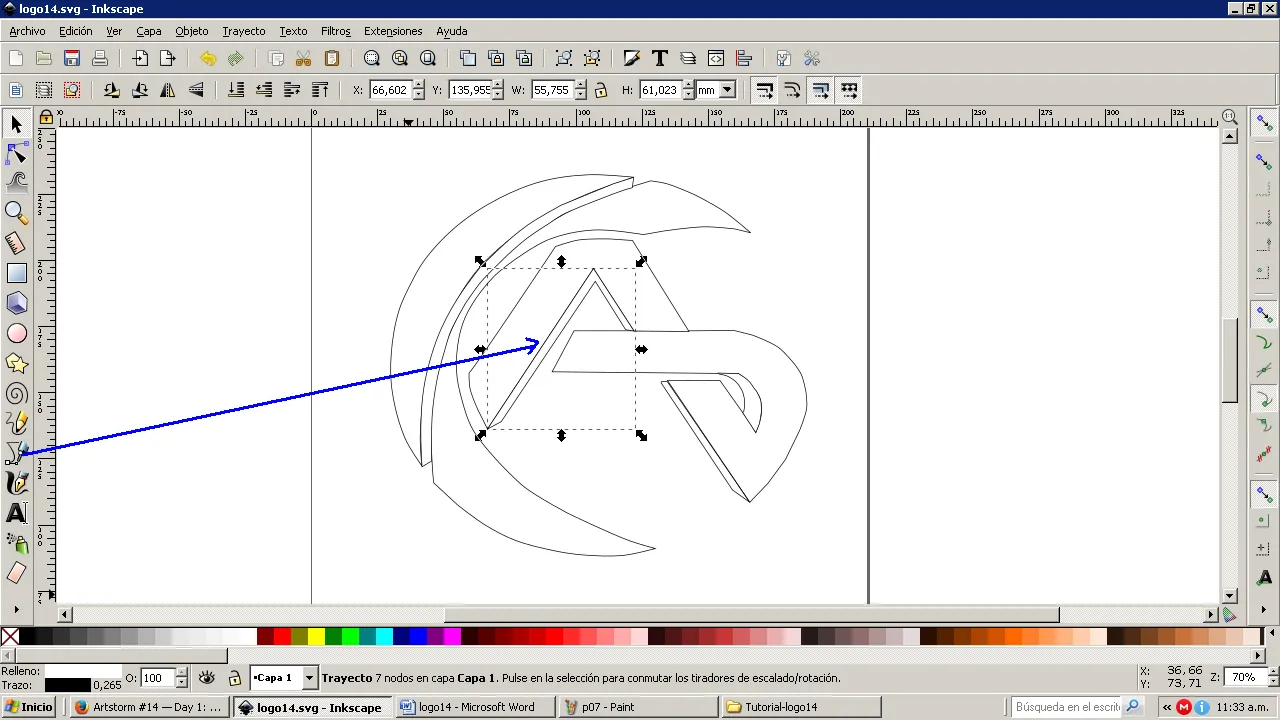Toggle the guides lock on the ruler corner
The image size is (1280, 720).
pos(46,118)
